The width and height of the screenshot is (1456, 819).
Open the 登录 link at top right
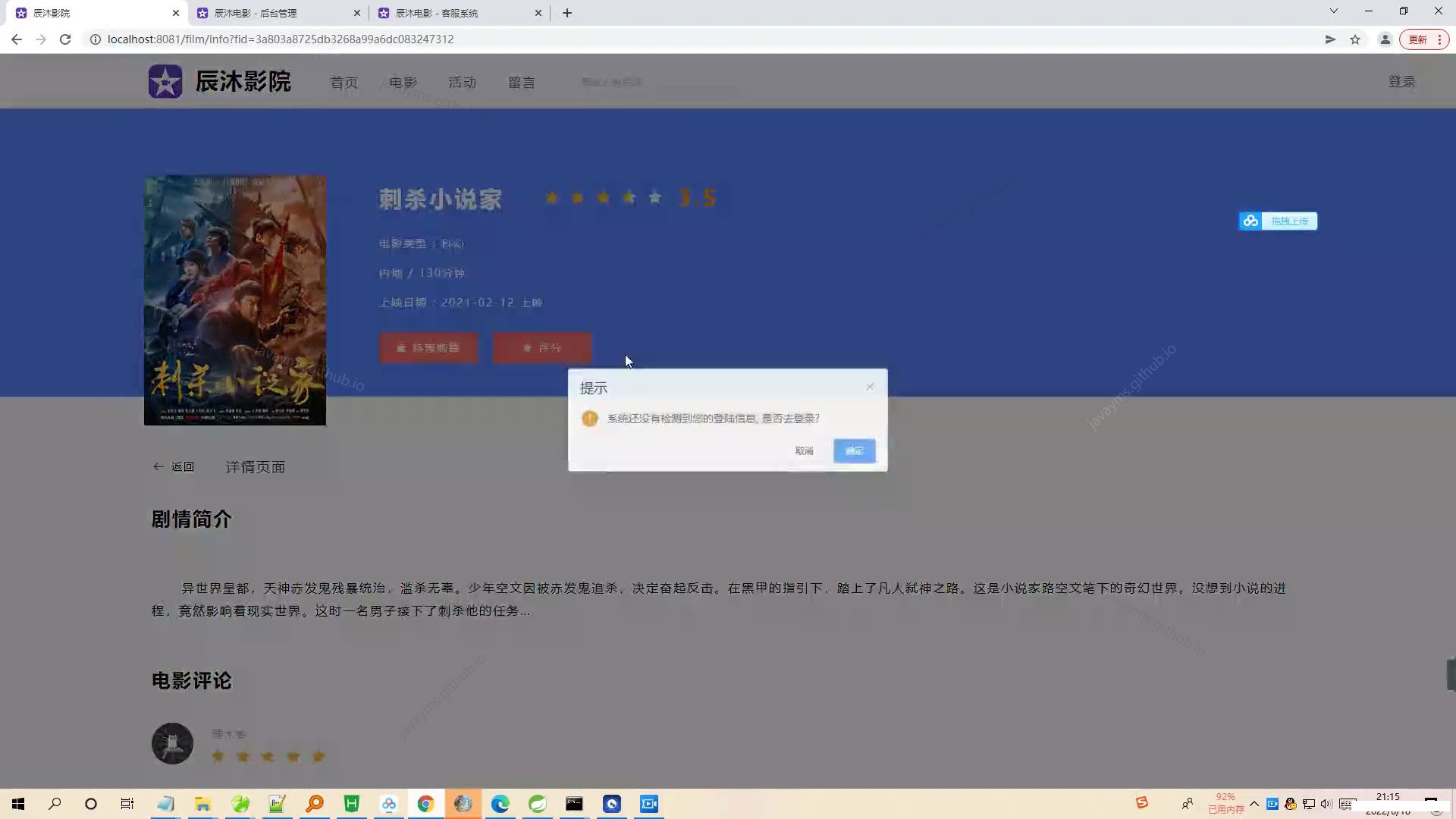[1401, 82]
